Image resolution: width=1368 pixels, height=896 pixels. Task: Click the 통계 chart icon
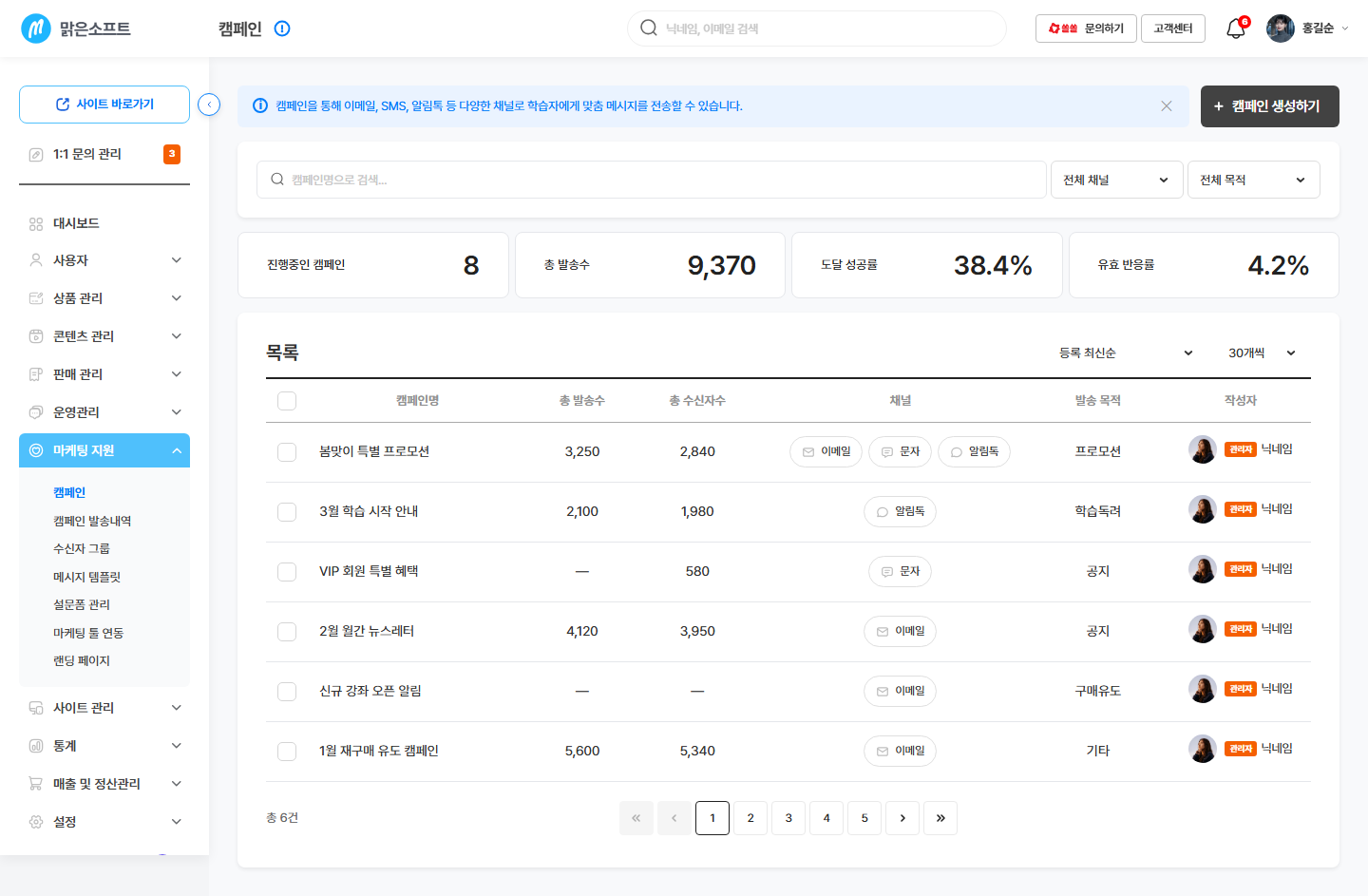pos(36,746)
